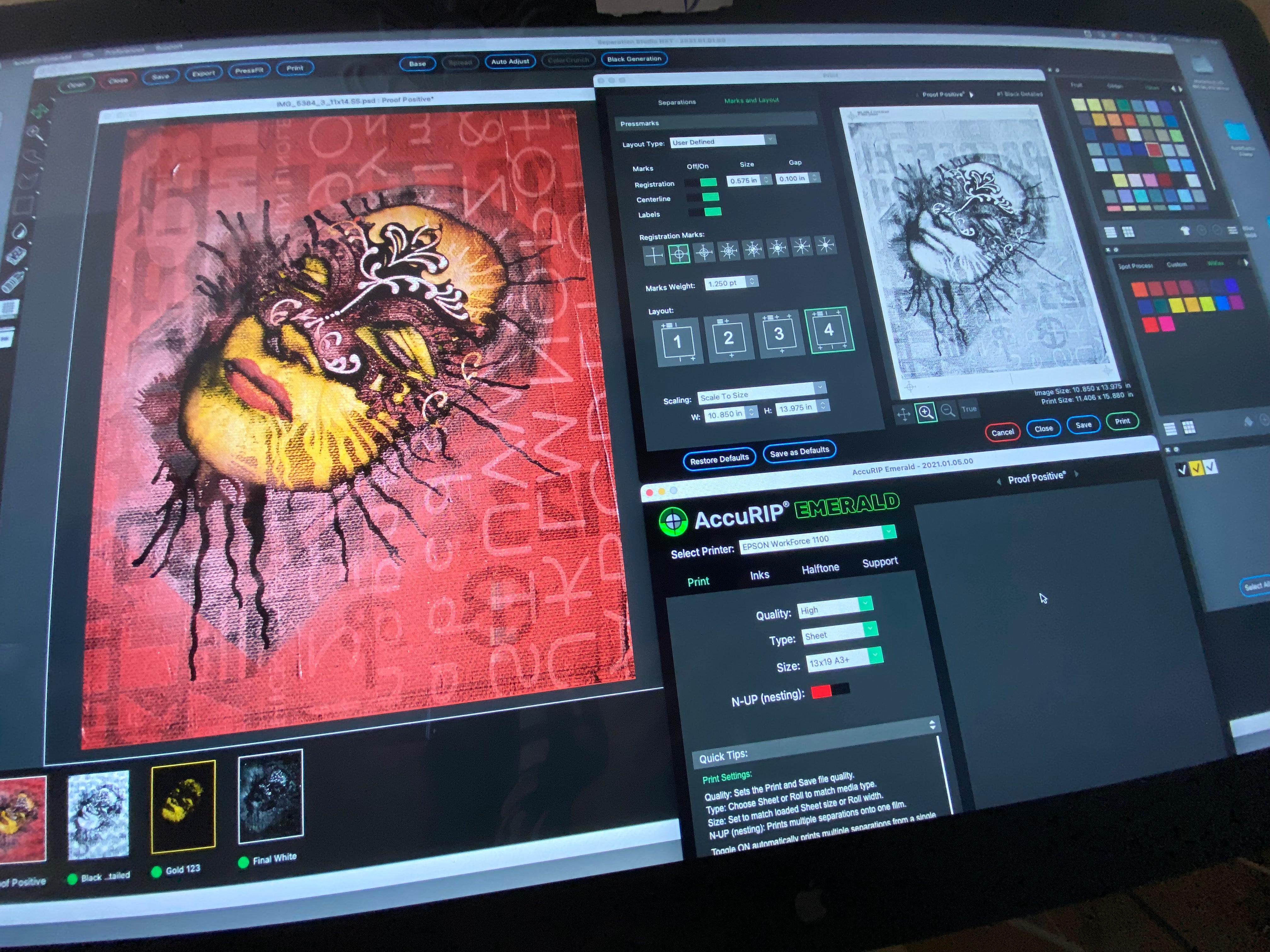
Task: Switch swatch panel to grid view
Action: (x=1128, y=232)
